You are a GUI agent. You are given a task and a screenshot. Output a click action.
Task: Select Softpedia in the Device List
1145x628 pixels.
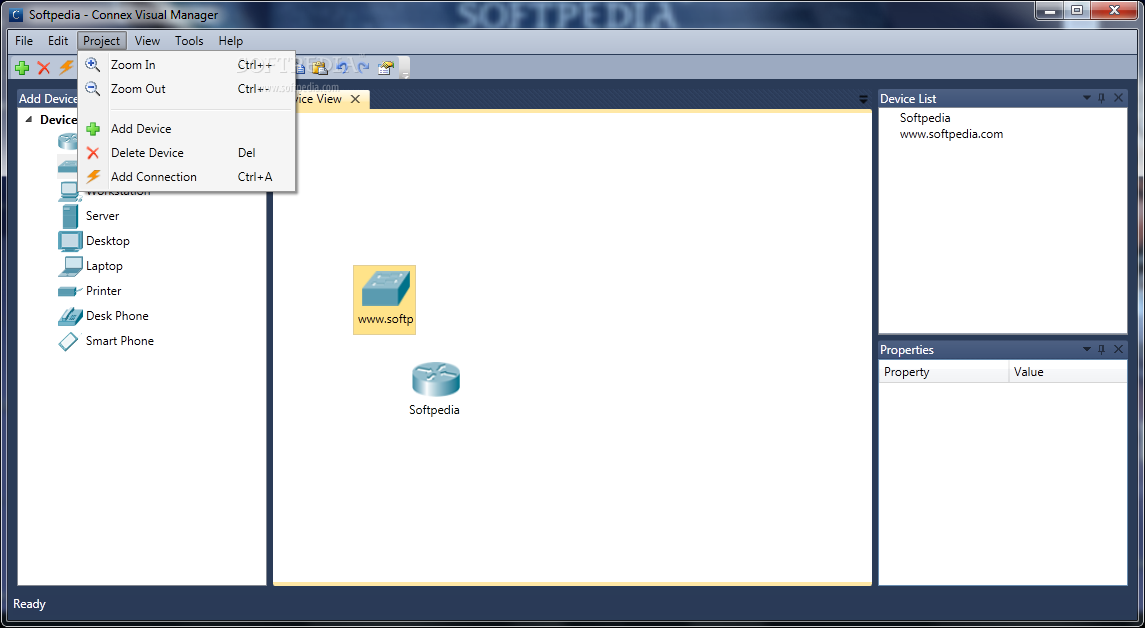924,118
